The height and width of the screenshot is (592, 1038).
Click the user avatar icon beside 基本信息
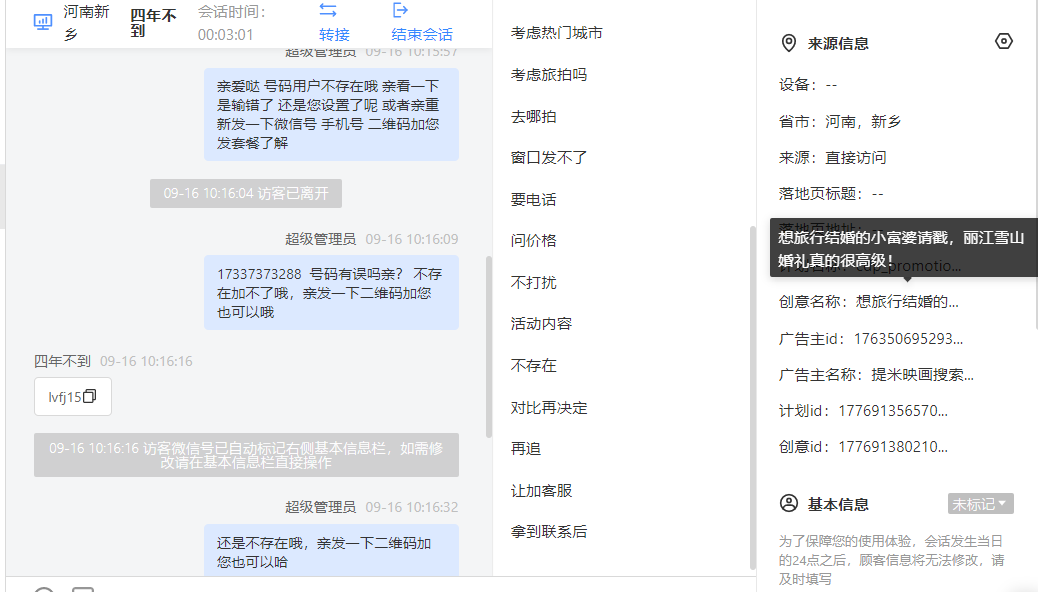788,503
